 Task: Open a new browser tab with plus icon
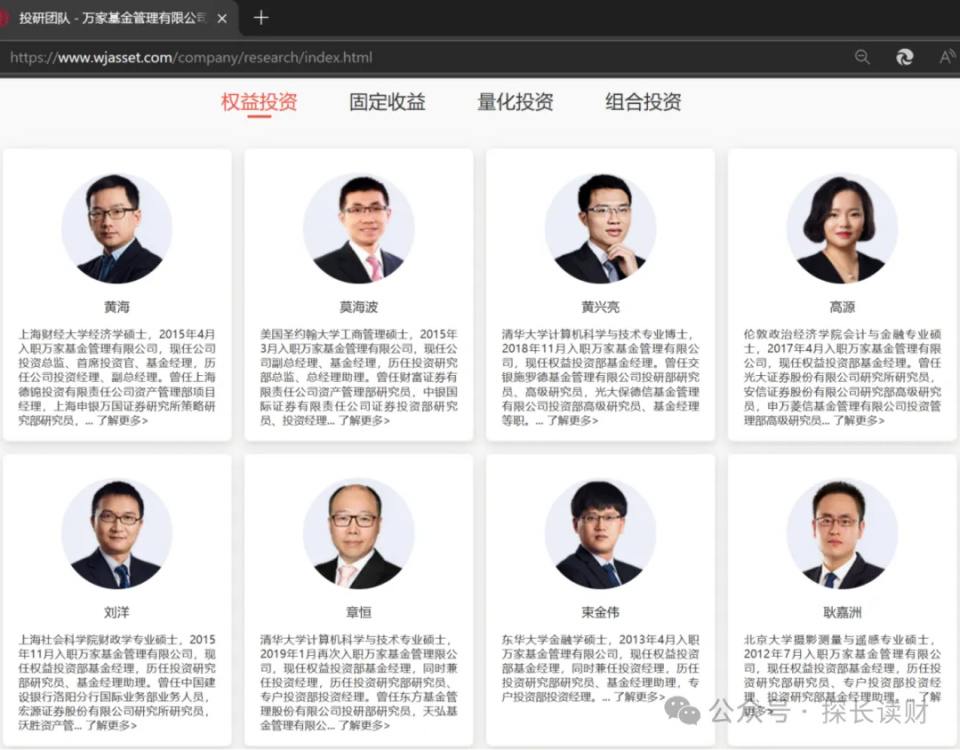(261, 18)
